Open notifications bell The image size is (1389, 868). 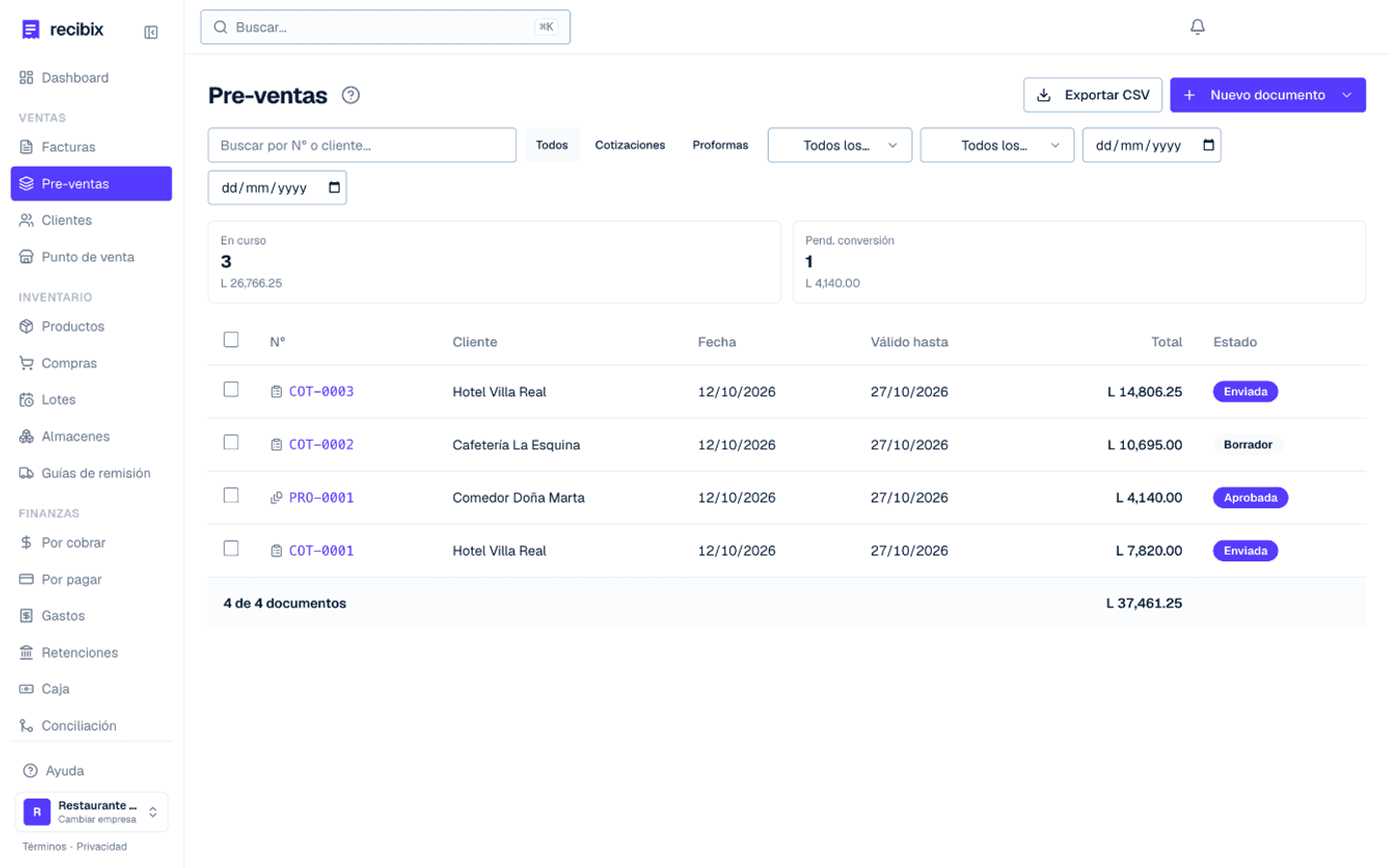[1197, 27]
